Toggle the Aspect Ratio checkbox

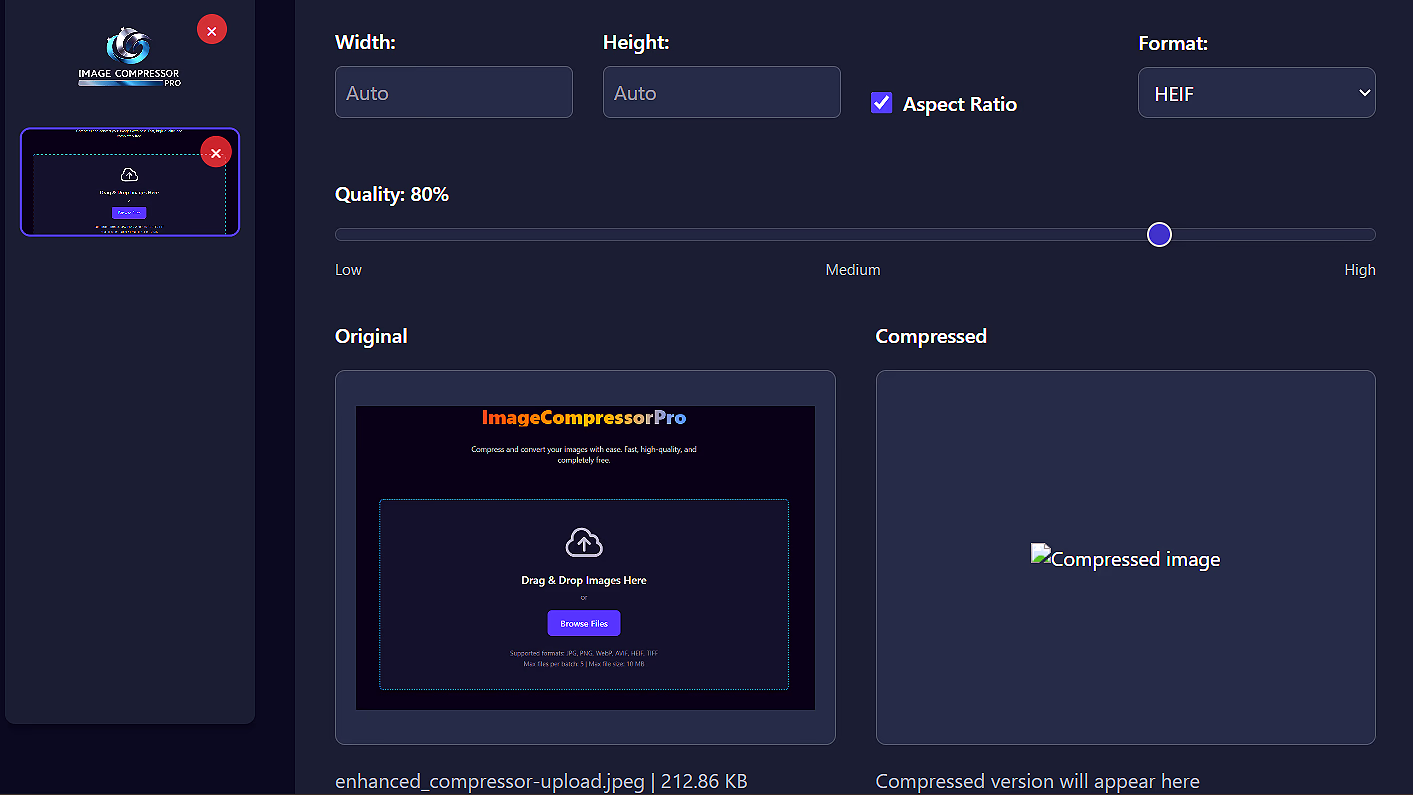pos(881,103)
